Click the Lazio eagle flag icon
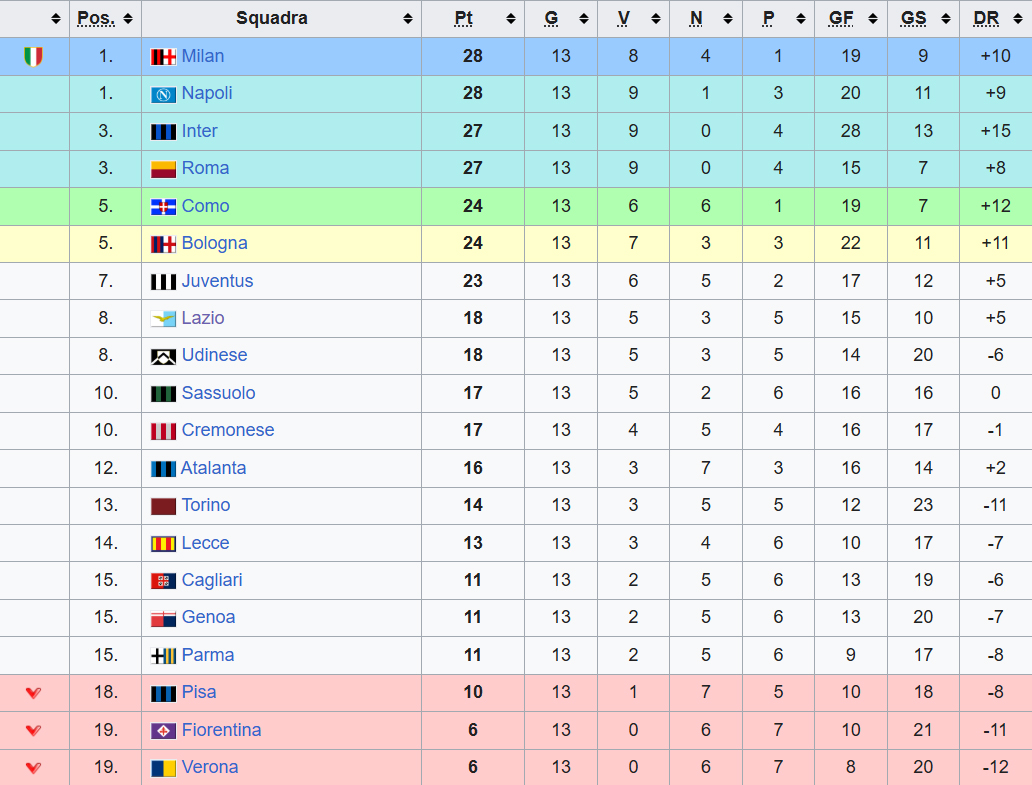 [x=163, y=319]
